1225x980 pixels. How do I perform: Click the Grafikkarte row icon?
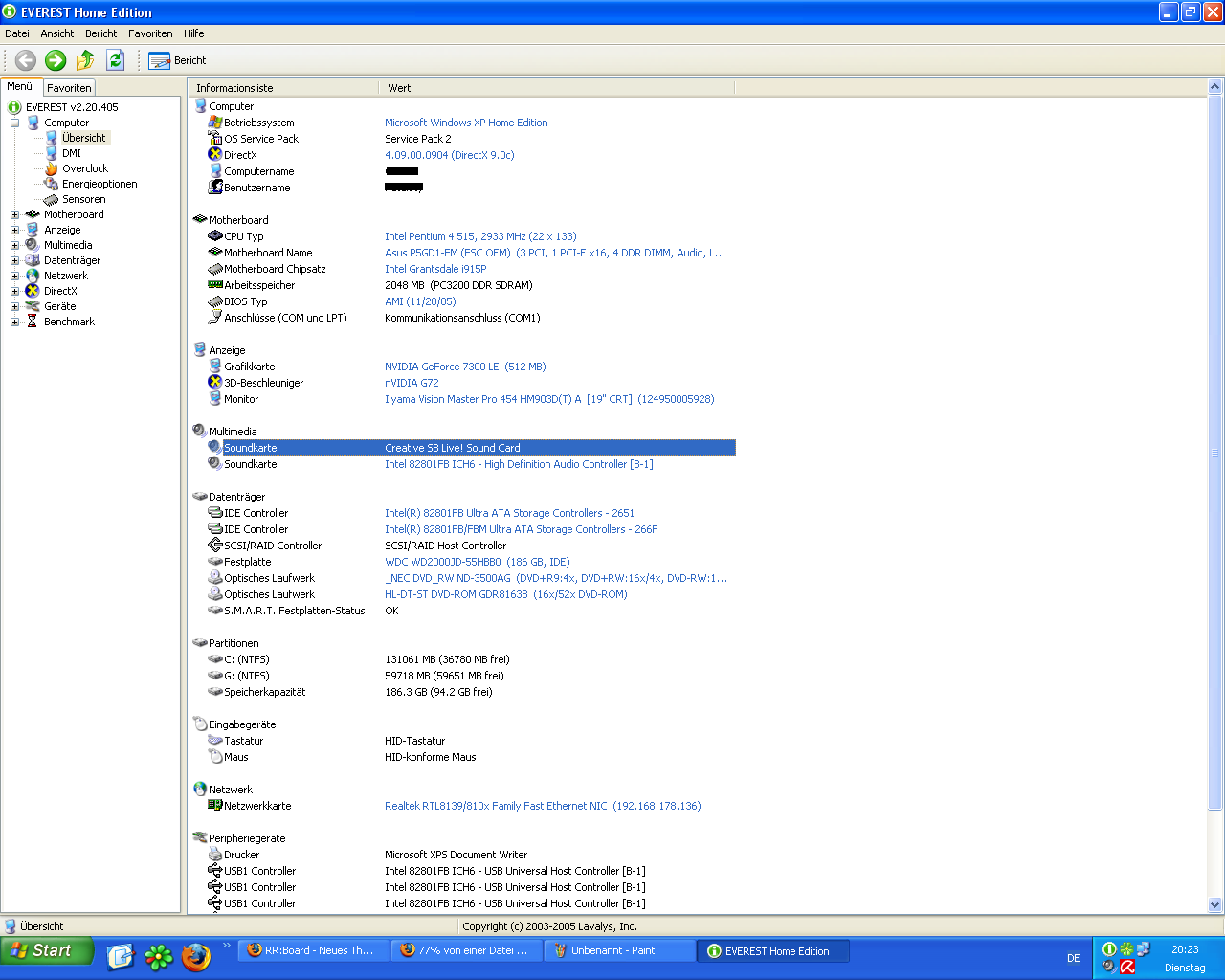(x=215, y=367)
